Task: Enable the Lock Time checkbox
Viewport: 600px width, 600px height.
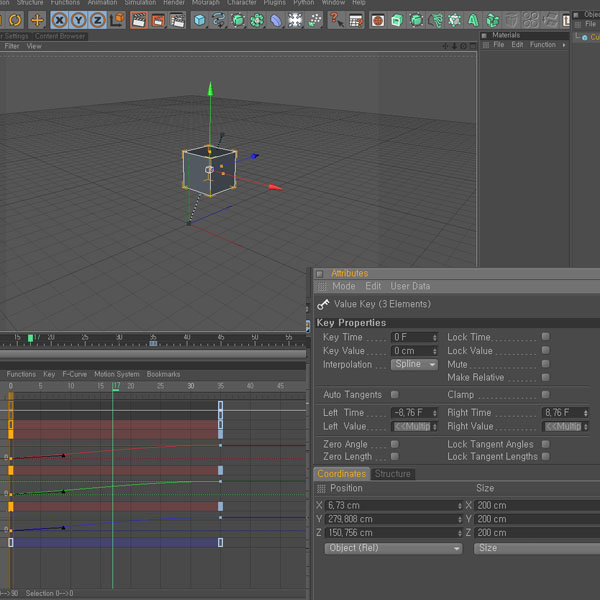Action: [545, 337]
